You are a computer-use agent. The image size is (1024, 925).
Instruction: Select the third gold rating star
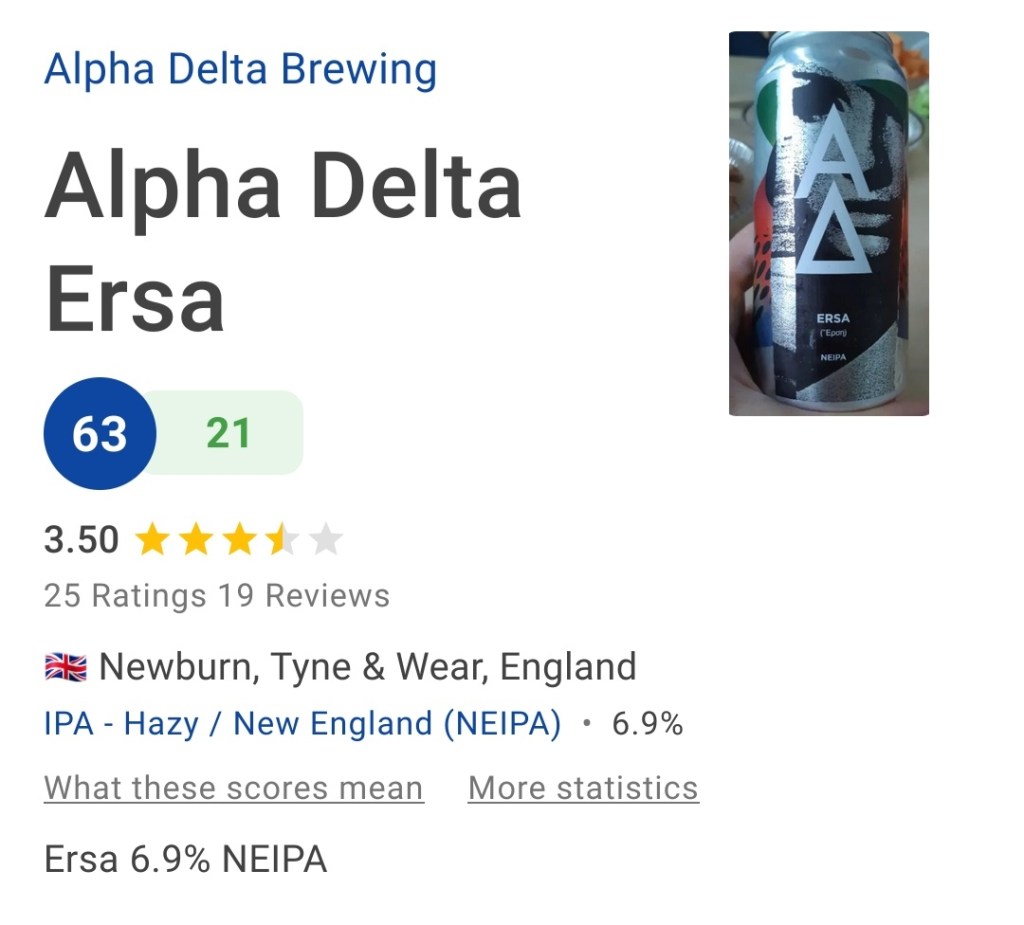[239, 540]
